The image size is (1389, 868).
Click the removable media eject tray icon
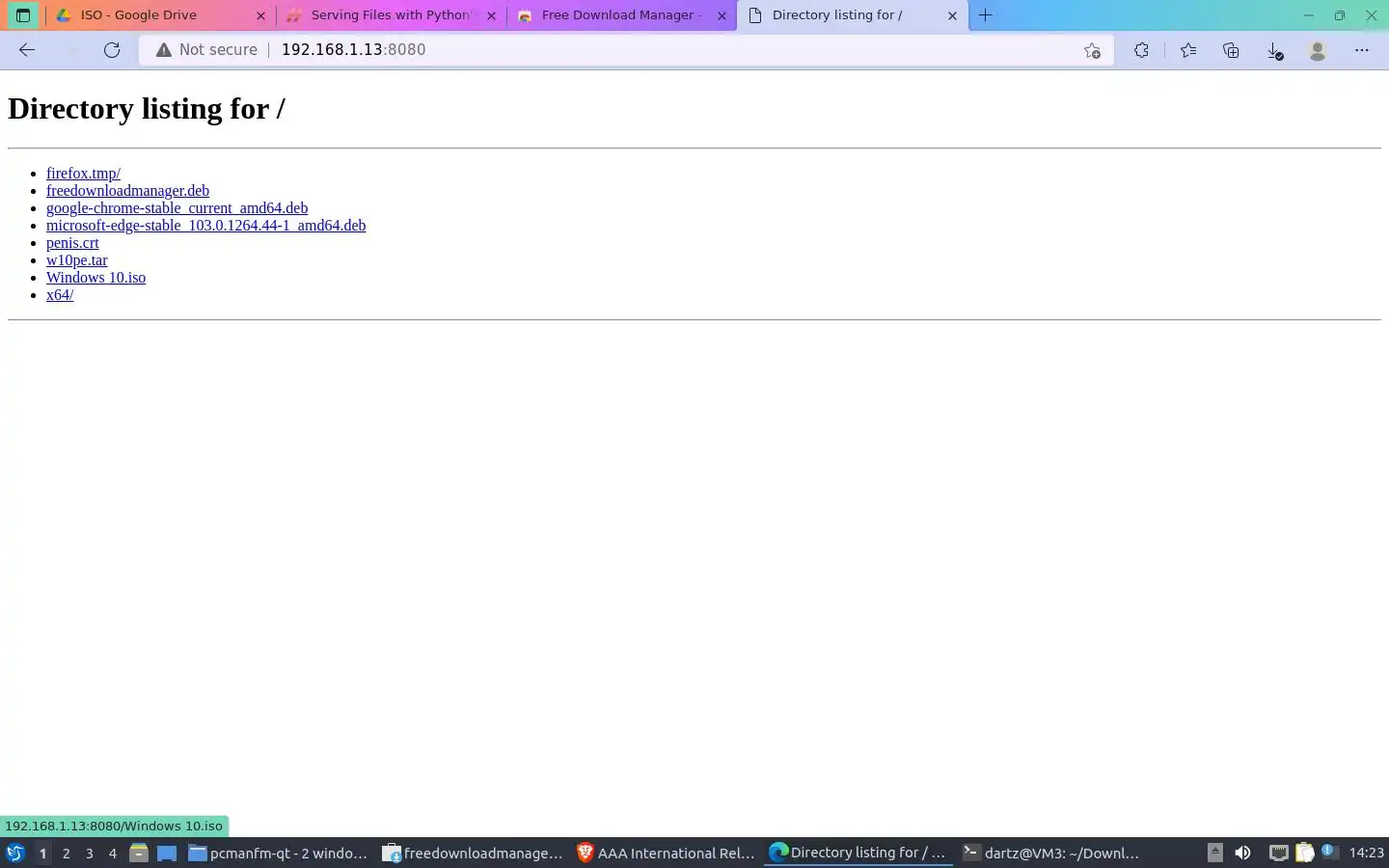click(x=1215, y=853)
